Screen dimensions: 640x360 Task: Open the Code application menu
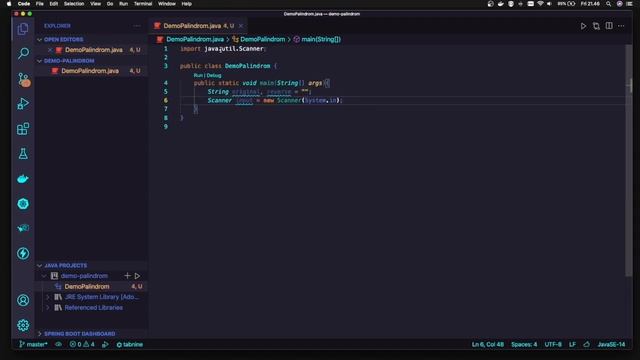24,4
